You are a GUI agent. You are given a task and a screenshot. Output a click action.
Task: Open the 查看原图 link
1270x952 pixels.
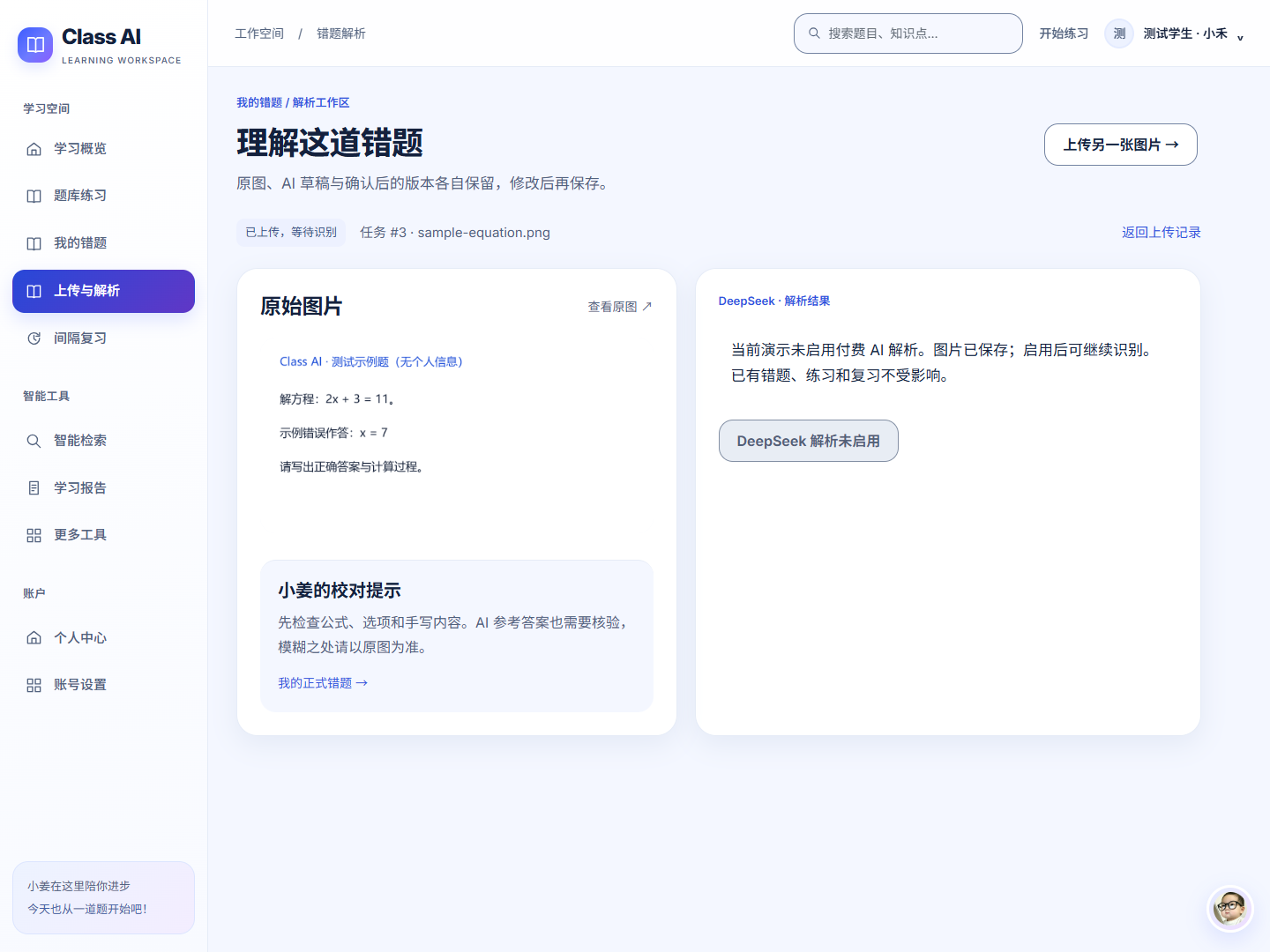click(x=620, y=307)
